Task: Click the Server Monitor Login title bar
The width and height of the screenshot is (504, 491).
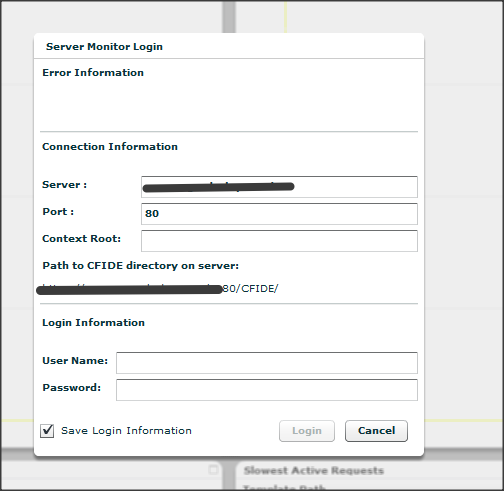Action: pyautogui.click(x=229, y=46)
